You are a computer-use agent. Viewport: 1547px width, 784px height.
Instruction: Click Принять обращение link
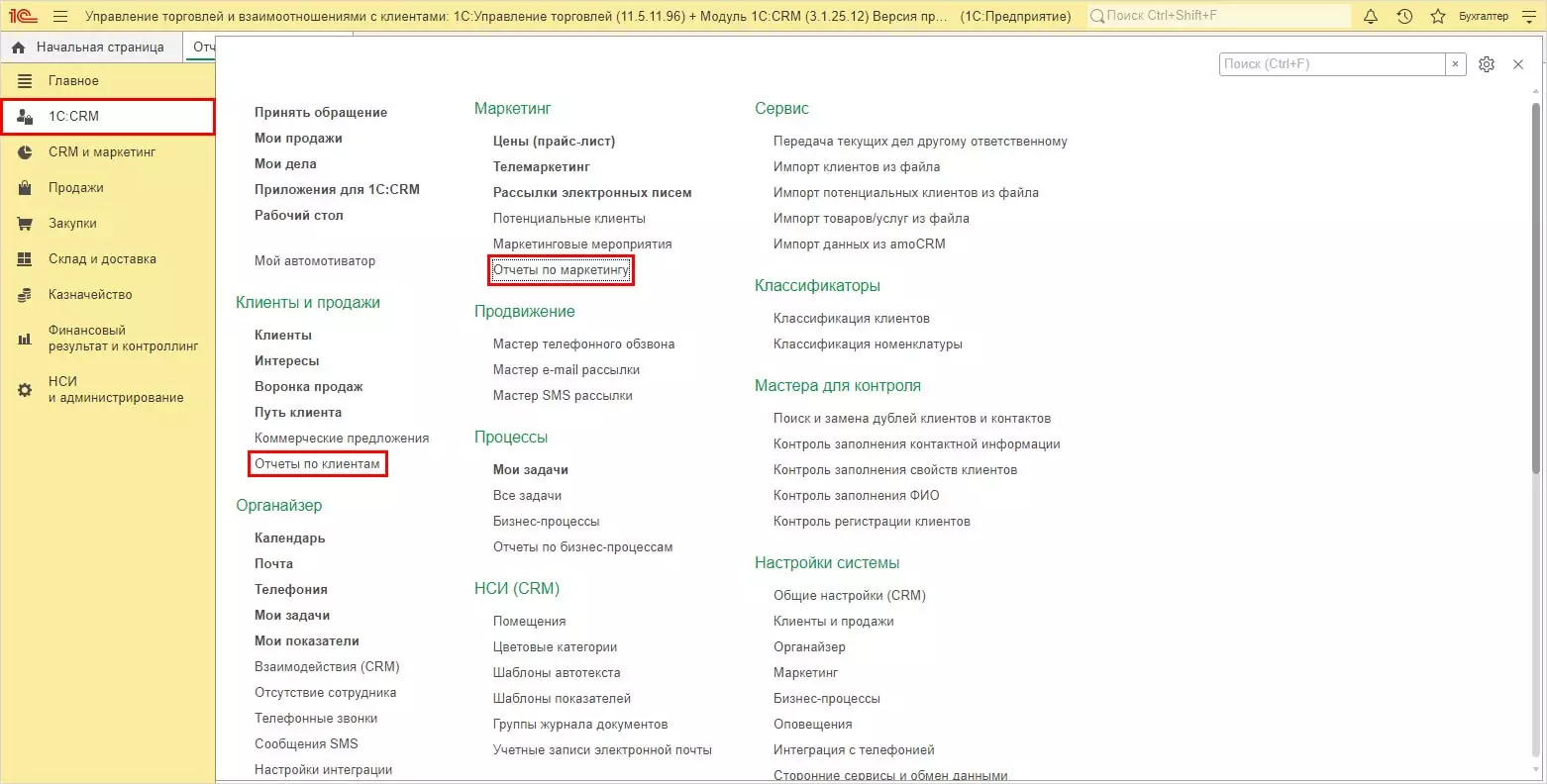(321, 112)
